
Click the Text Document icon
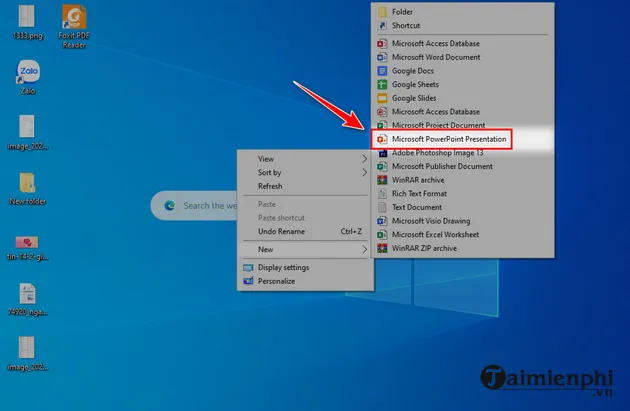(x=382, y=207)
